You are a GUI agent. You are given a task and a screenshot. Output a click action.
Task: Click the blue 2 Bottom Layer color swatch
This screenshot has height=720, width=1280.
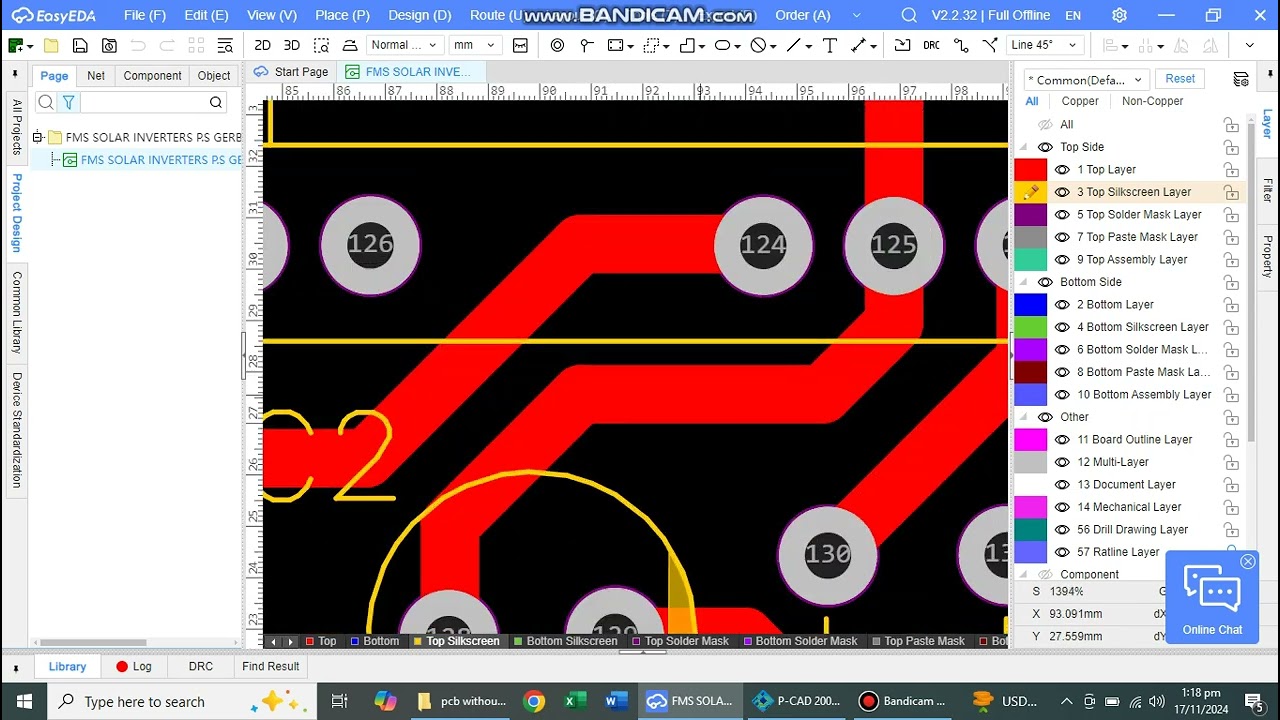point(1030,305)
